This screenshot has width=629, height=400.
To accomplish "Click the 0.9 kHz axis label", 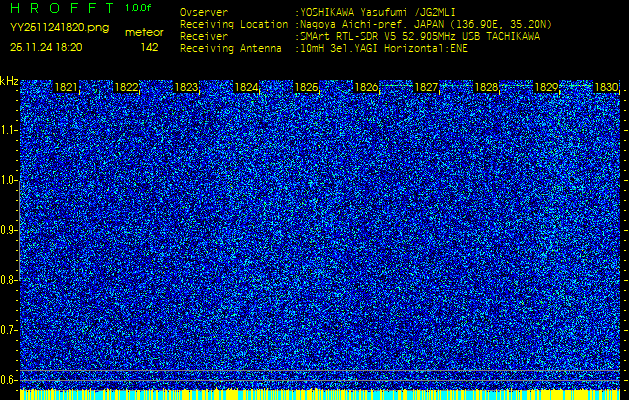I will click(7, 230).
